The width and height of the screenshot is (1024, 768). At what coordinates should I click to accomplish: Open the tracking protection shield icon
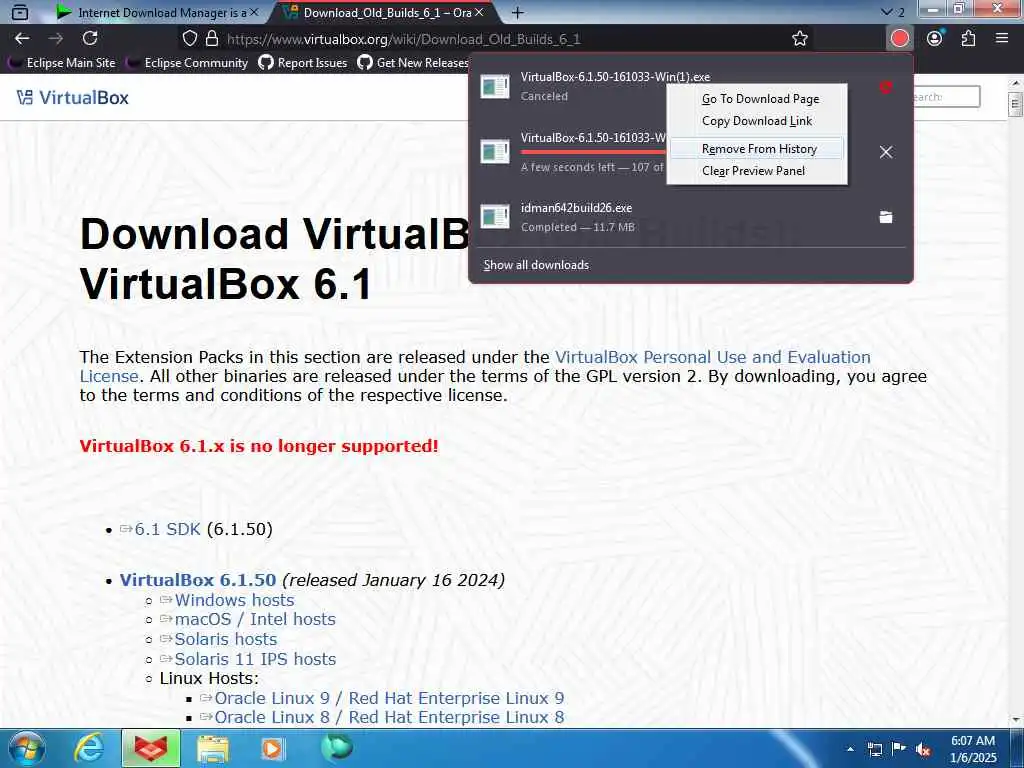coord(189,39)
